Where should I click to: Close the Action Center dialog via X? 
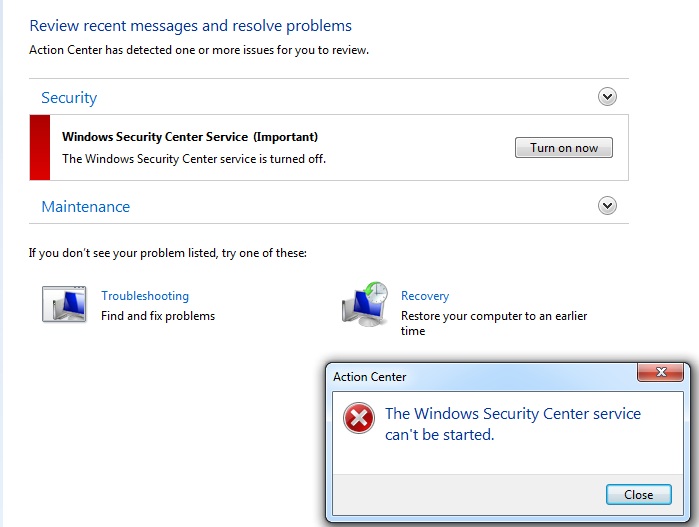[660, 372]
